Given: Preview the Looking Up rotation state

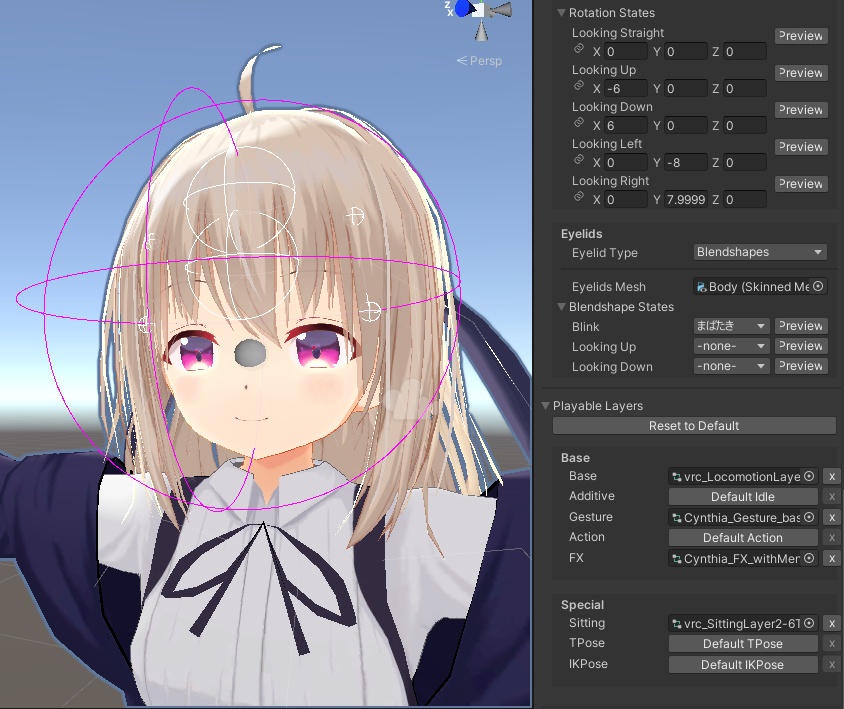Looking at the screenshot, I should 800,72.
